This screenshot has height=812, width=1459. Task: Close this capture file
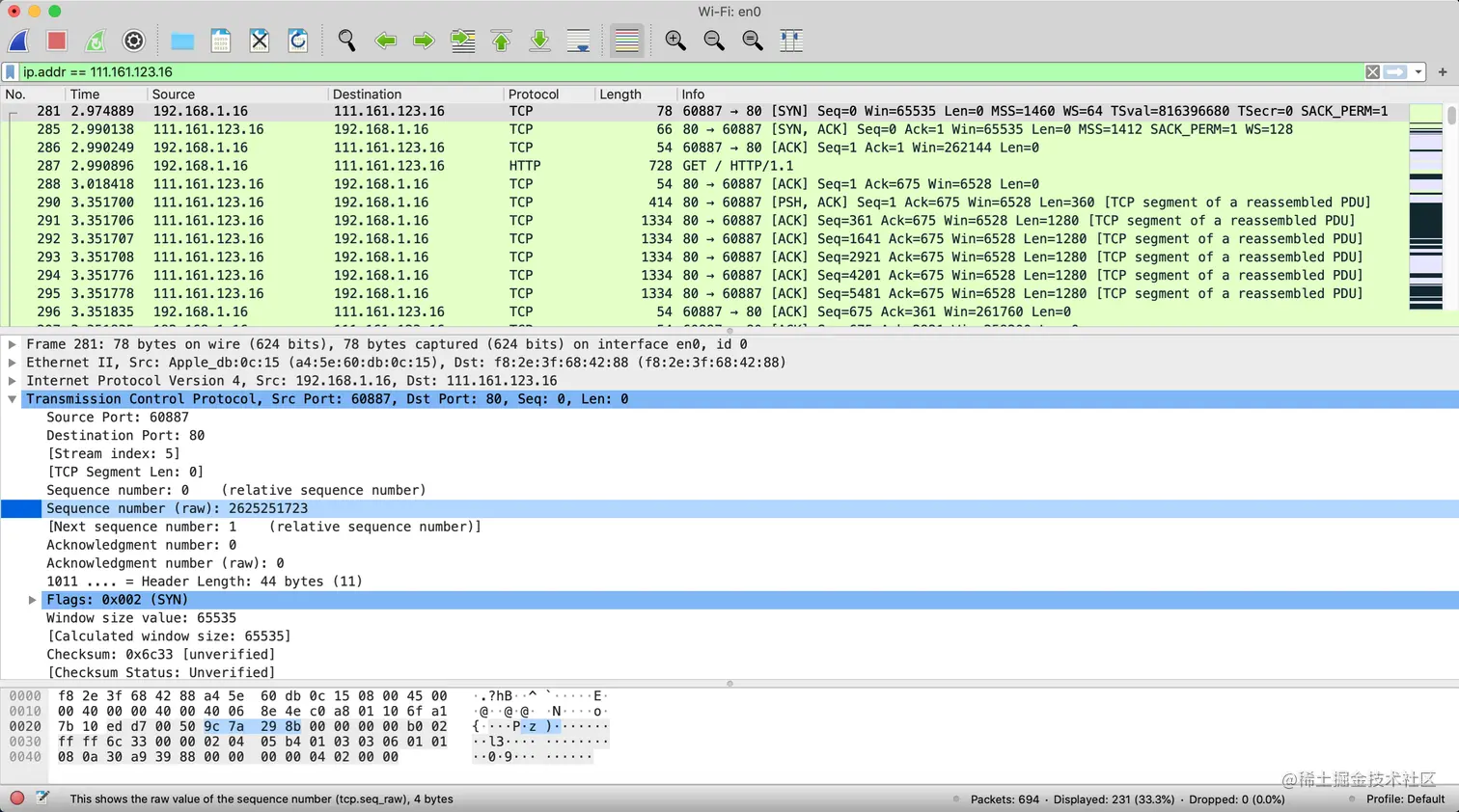[x=260, y=41]
